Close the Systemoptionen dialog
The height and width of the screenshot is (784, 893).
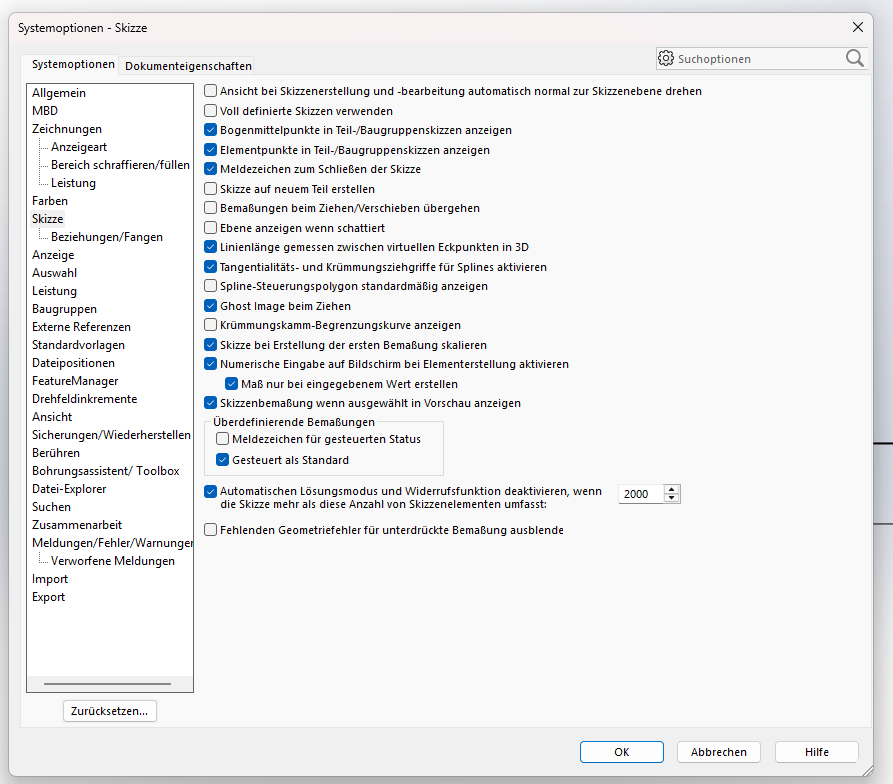[x=858, y=27]
